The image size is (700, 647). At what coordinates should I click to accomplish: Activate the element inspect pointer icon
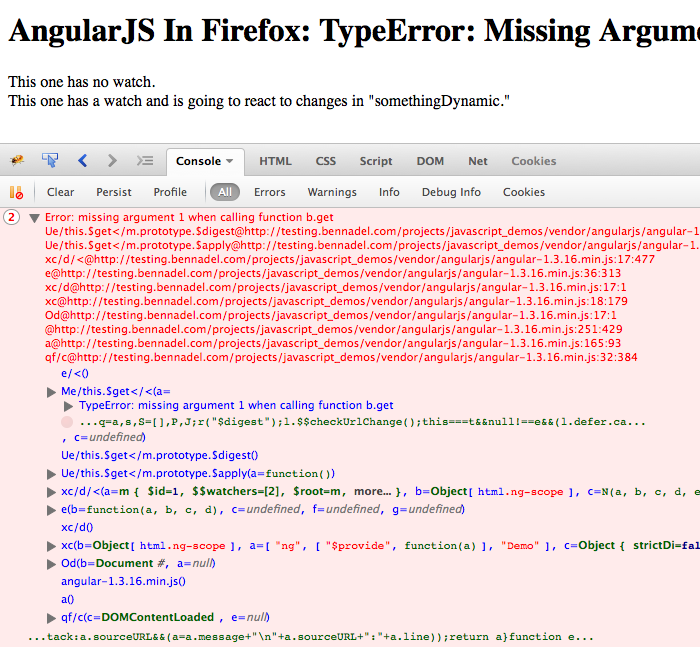[50, 160]
